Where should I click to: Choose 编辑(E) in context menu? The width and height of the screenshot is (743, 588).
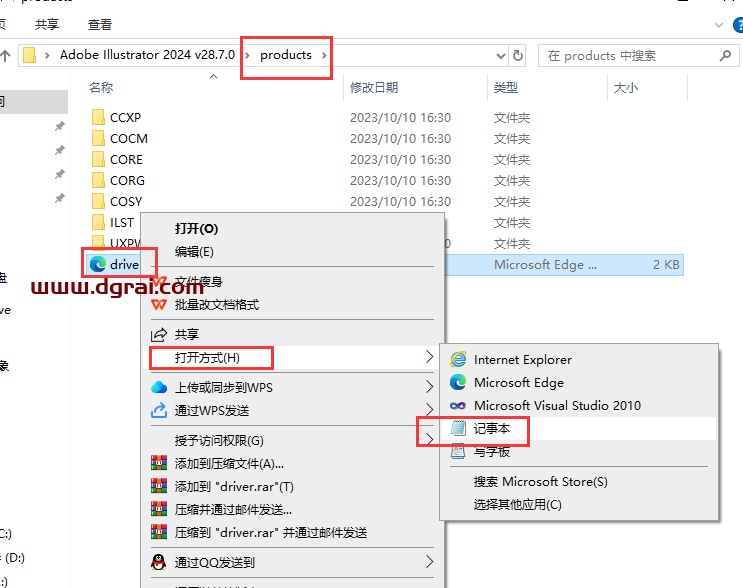pos(194,251)
